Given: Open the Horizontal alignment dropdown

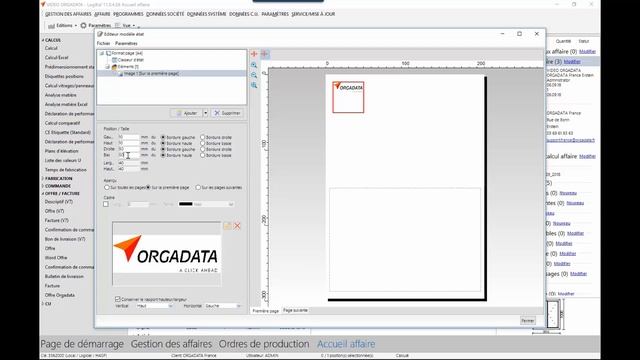Looking at the screenshot, I should [239, 306].
